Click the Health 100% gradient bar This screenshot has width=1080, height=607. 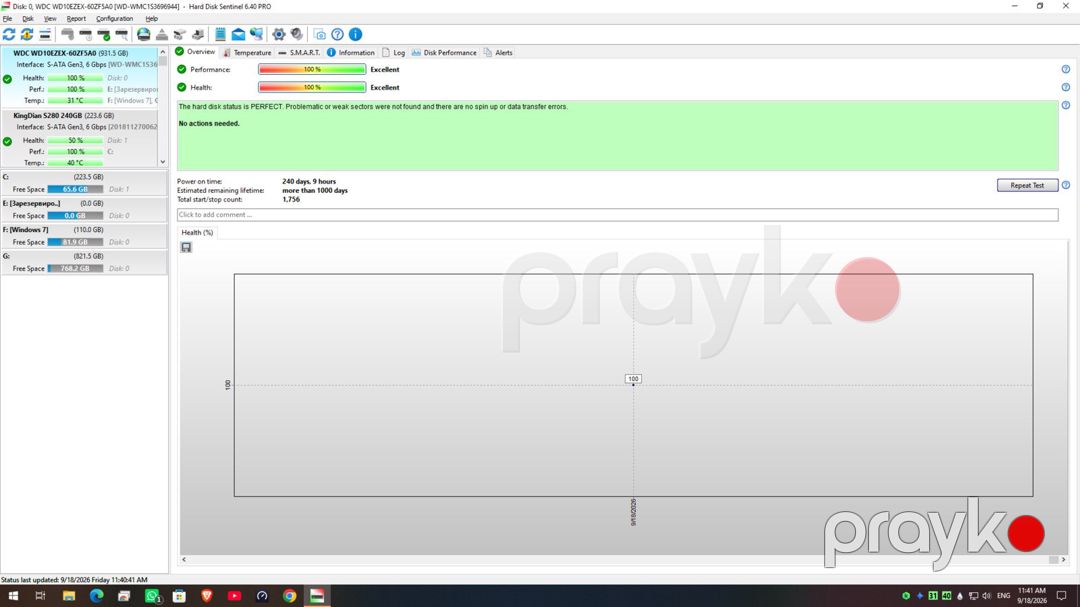[312, 88]
